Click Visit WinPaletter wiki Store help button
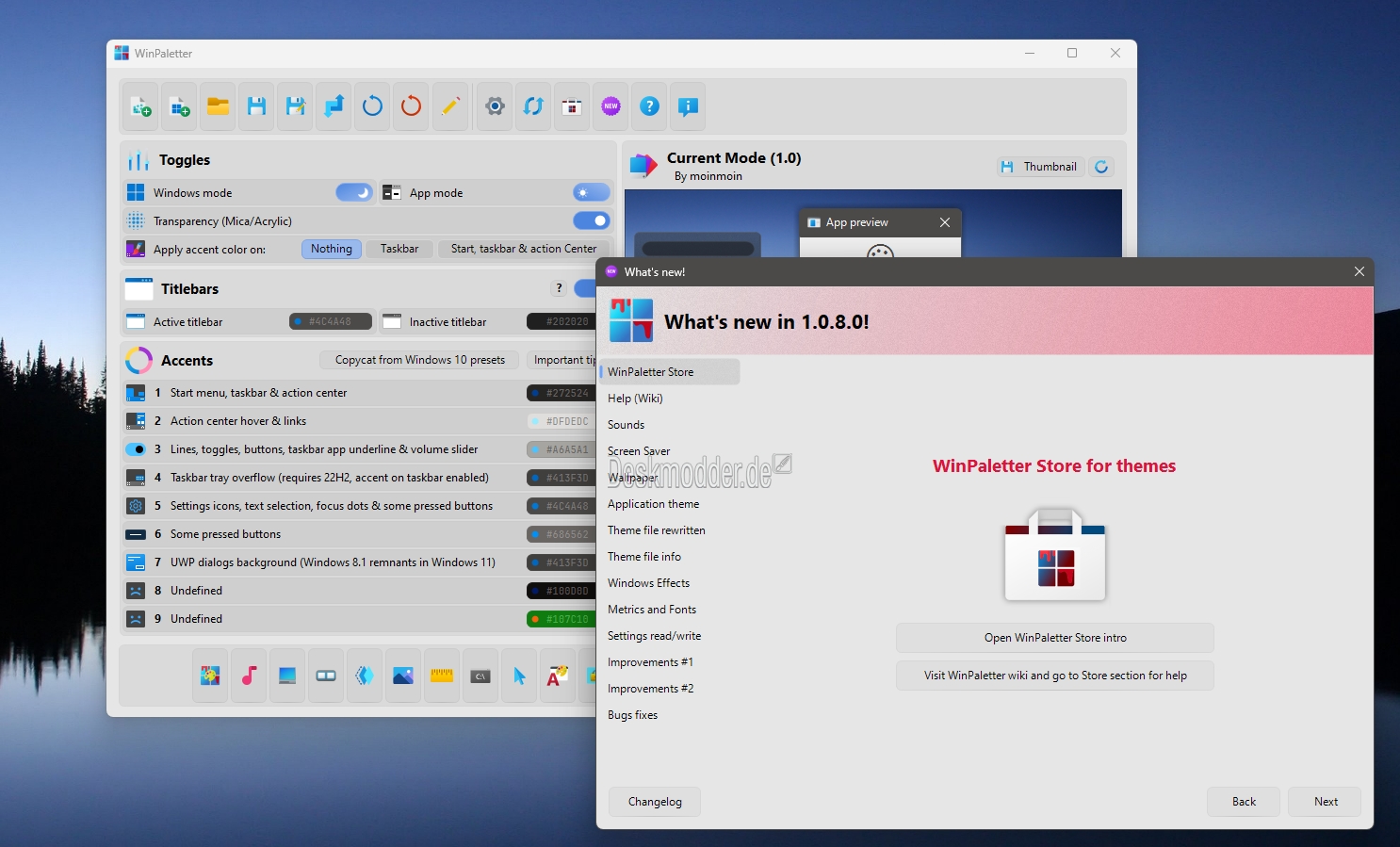This screenshot has width=1400, height=847. (1055, 676)
